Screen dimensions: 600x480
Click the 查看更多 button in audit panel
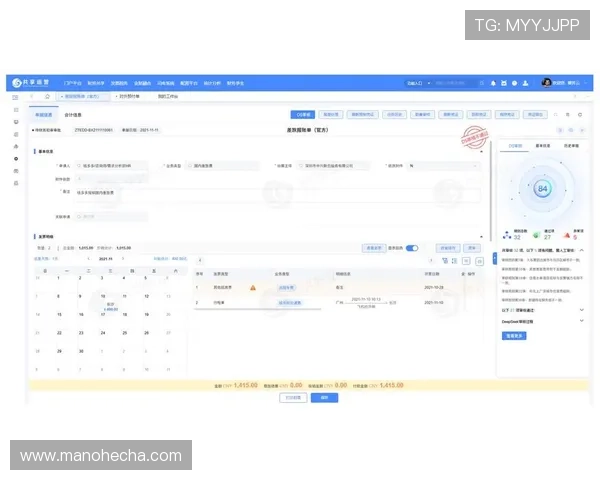[514, 336]
